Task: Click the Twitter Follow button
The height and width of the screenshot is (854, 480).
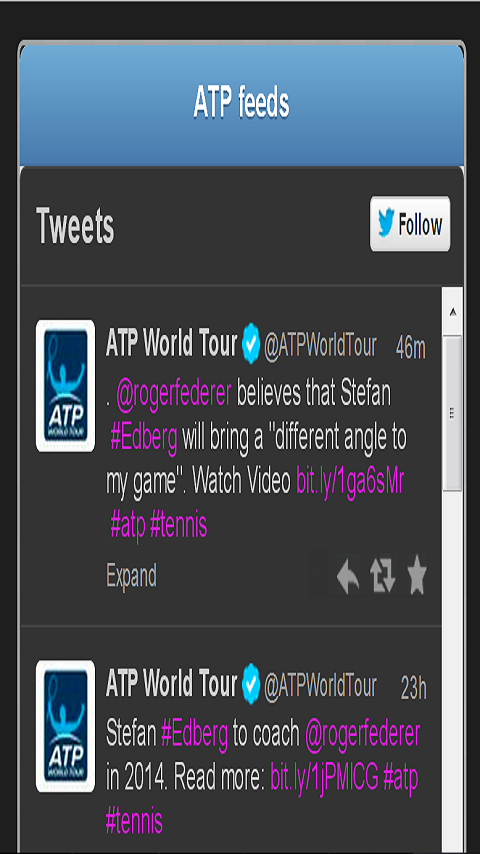Action: click(x=410, y=224)
